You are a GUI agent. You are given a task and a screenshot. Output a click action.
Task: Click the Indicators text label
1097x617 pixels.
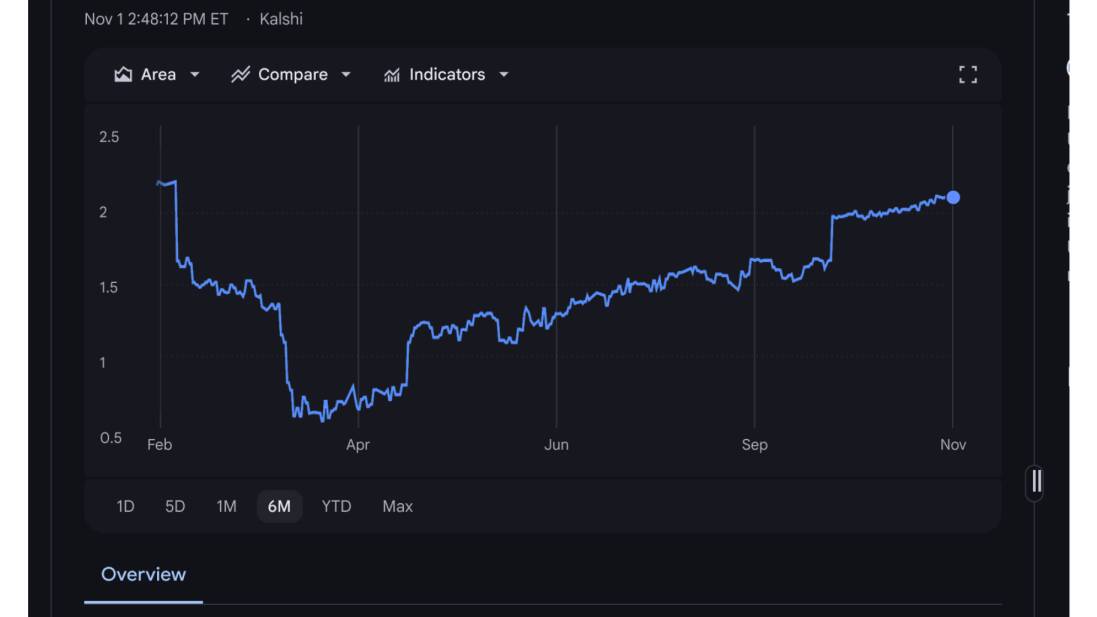(x=447, y=75)
